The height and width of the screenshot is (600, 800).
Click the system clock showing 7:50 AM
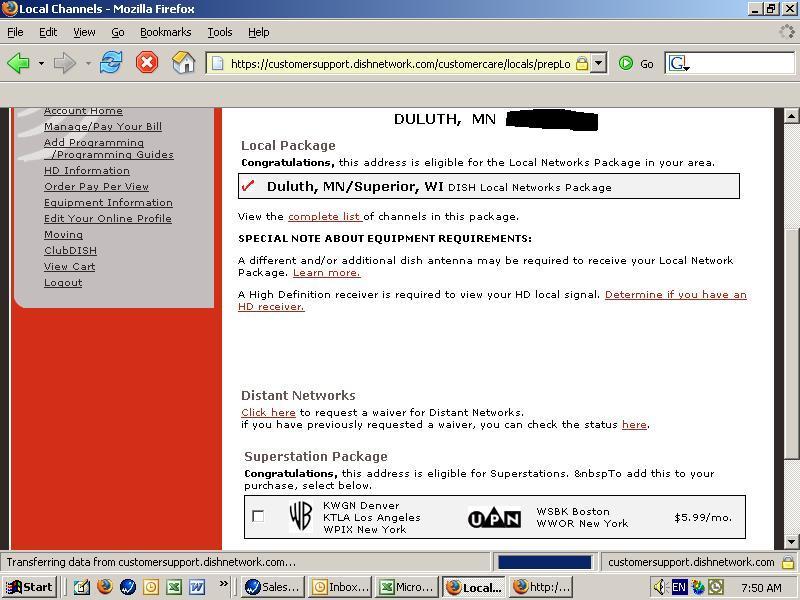pos(761,587)
